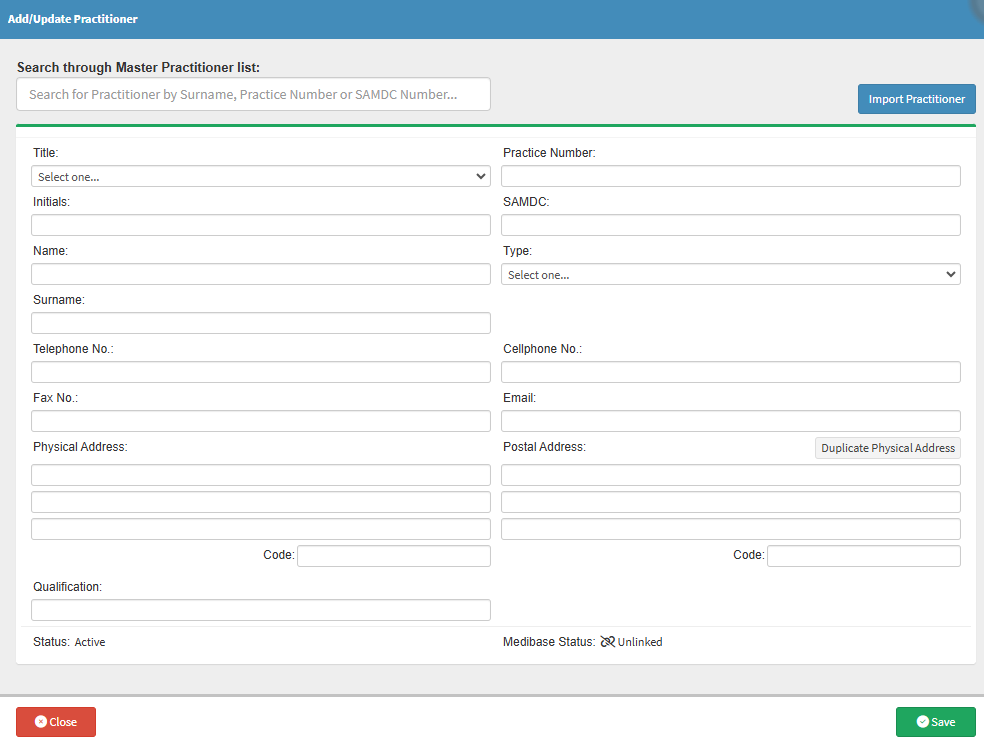Select the Initials input field
The height and width of the screenshot is (740, 984).
[260, 225]
